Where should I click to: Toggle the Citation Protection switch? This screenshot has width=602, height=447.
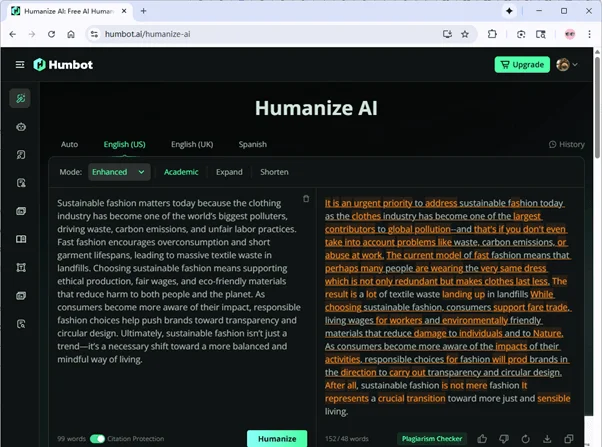[x=98, y=438]
